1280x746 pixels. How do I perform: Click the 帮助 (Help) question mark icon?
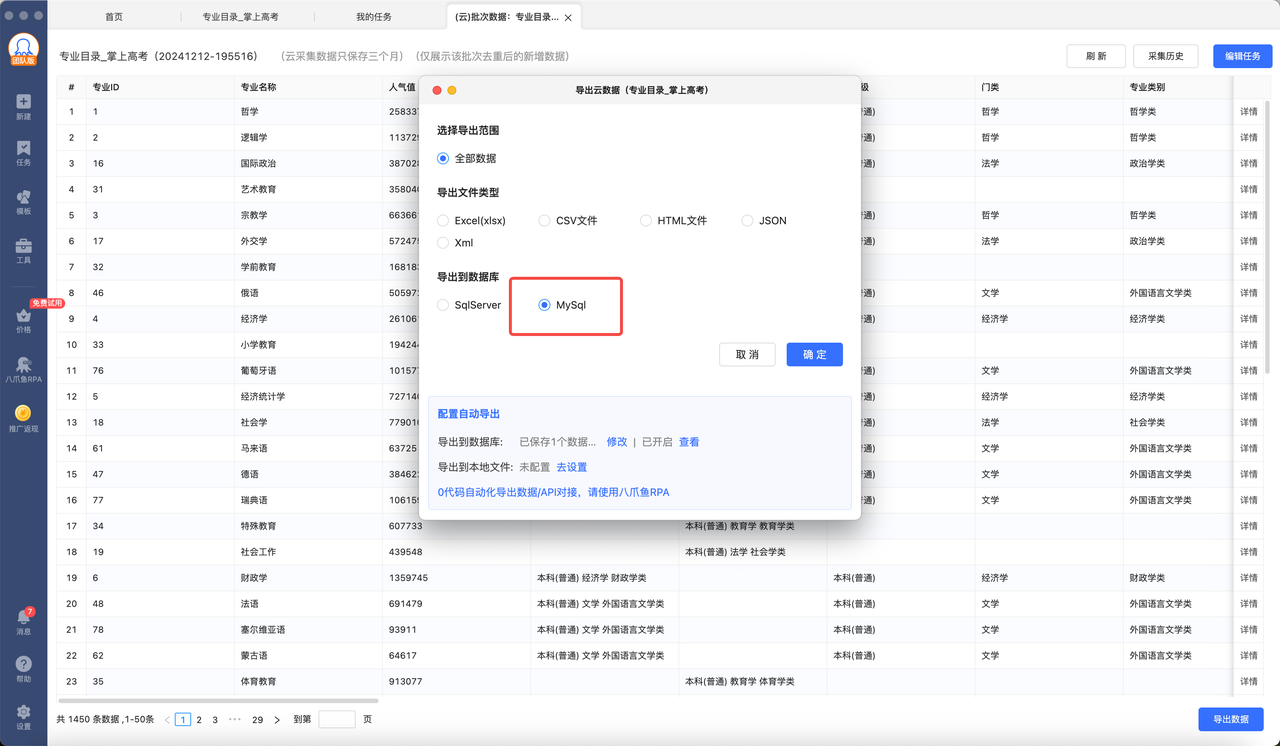pos(23,666)
